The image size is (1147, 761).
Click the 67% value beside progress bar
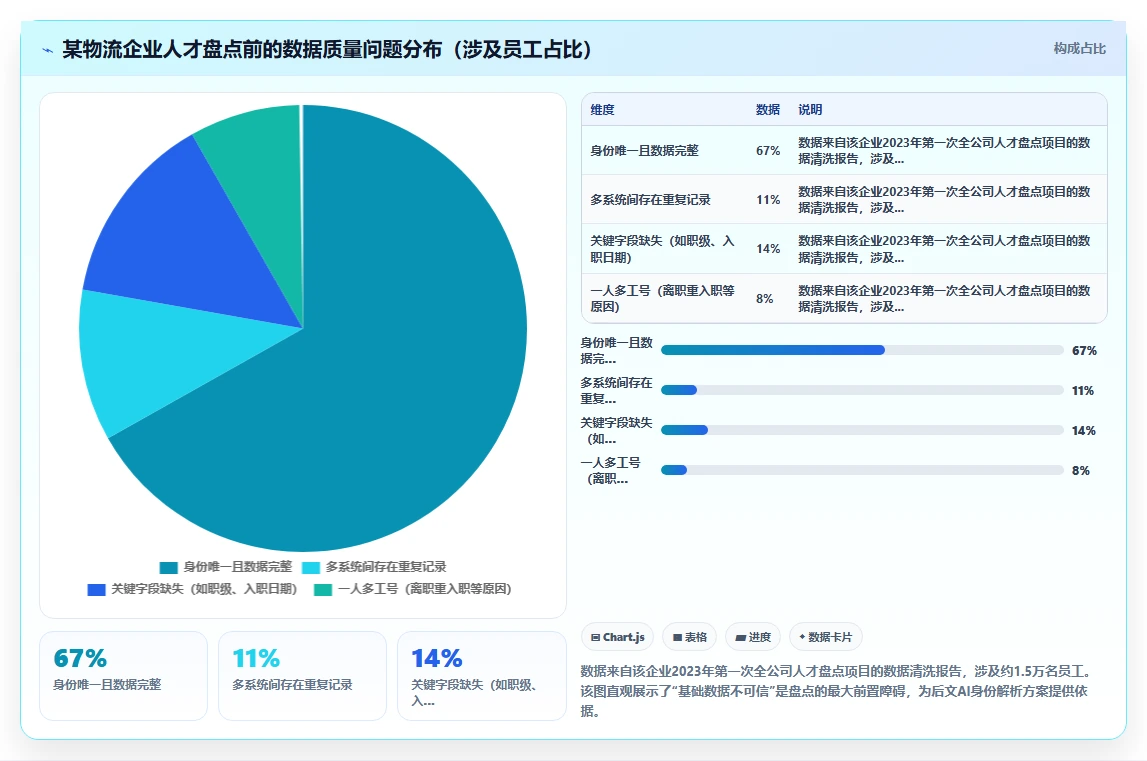[1084, 350]
